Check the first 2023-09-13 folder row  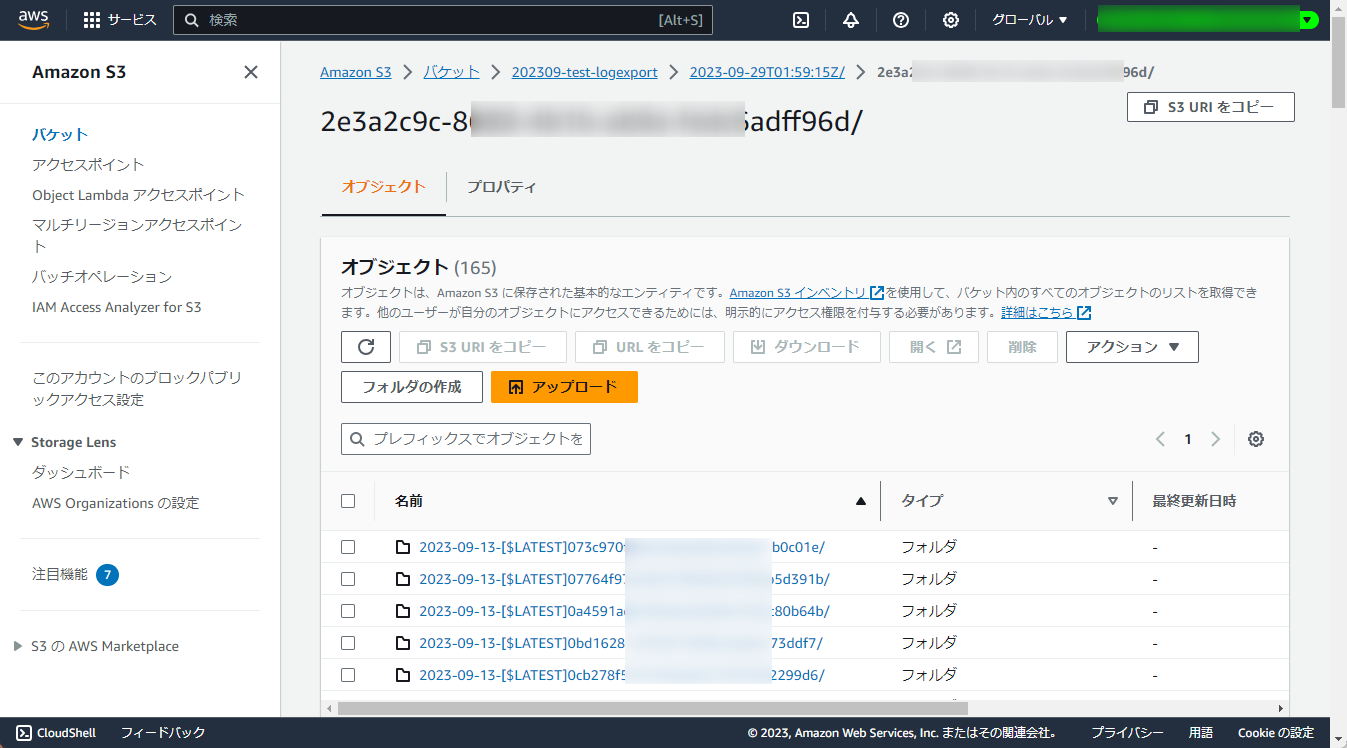tap(347, 547)
